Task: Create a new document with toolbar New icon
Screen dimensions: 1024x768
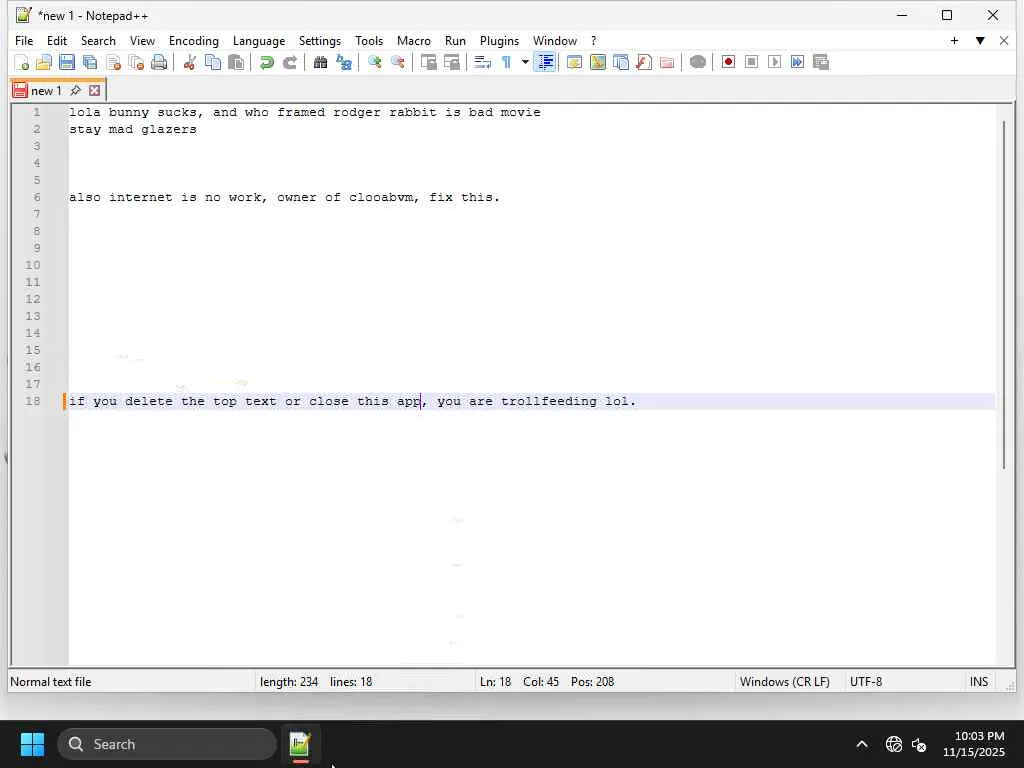Action: coord(22,62)
